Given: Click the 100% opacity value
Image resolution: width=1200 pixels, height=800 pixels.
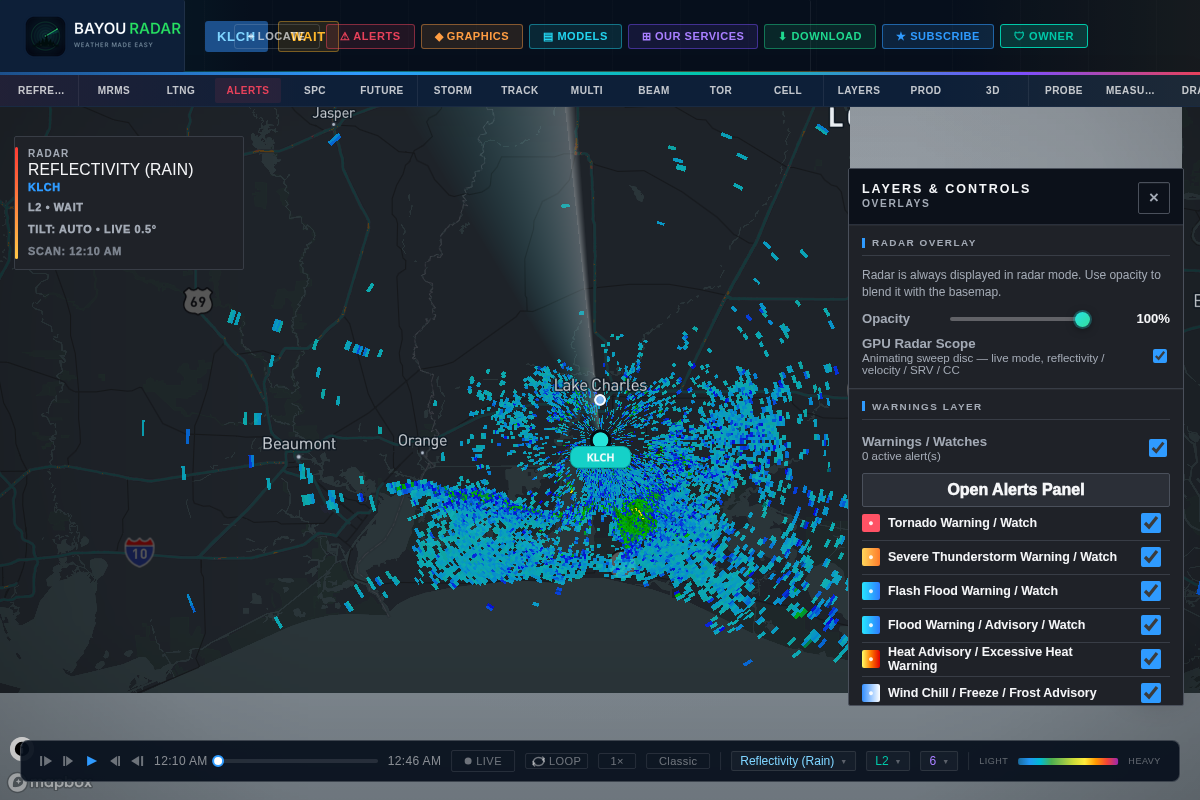Looking at the screenshot, I should (x=1153, y=319).
